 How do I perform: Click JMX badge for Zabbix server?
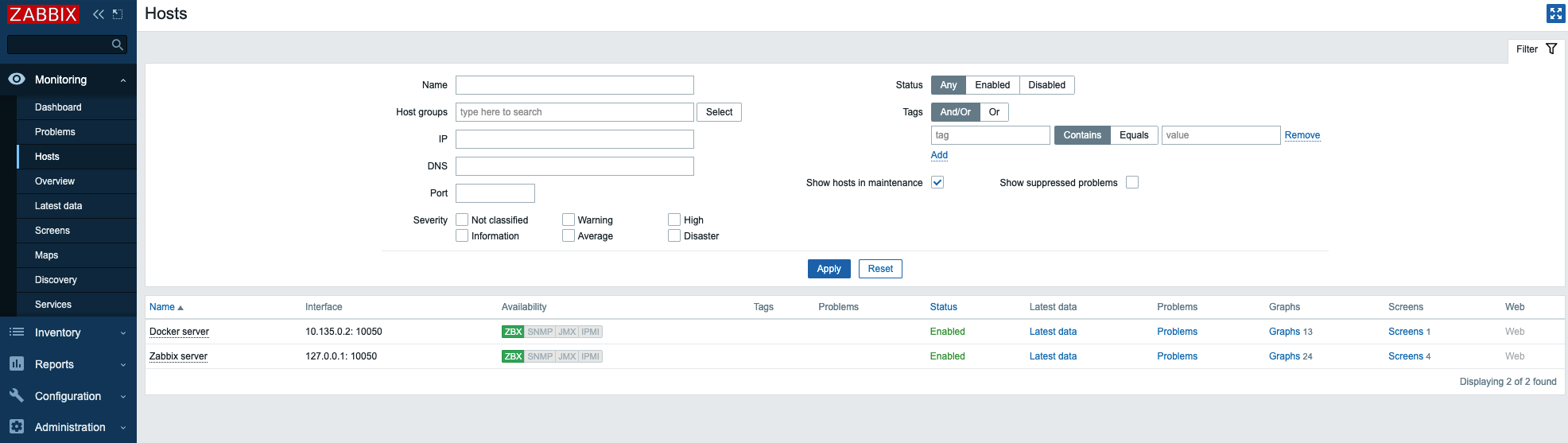tap(567, 356)
